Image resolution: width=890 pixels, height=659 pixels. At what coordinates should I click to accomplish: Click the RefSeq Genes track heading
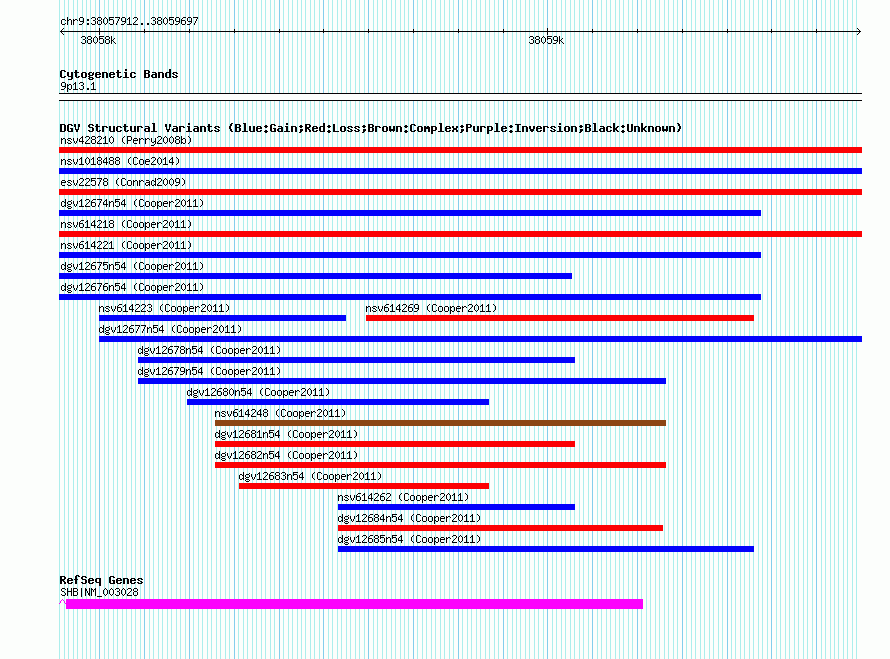pyautogui.click(x=101, y=580)
